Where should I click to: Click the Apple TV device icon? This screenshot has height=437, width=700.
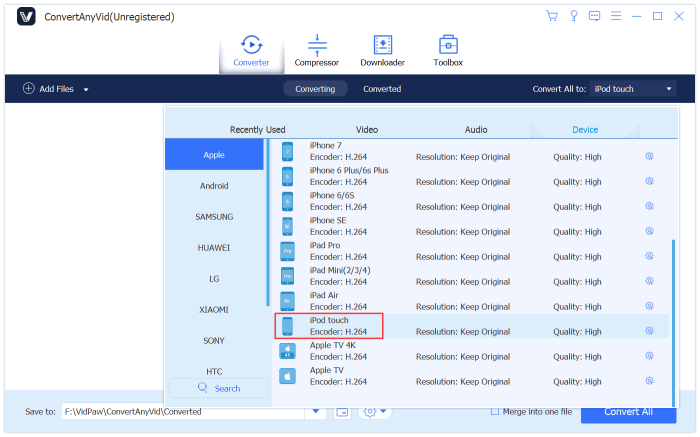[x=288, y=376]
